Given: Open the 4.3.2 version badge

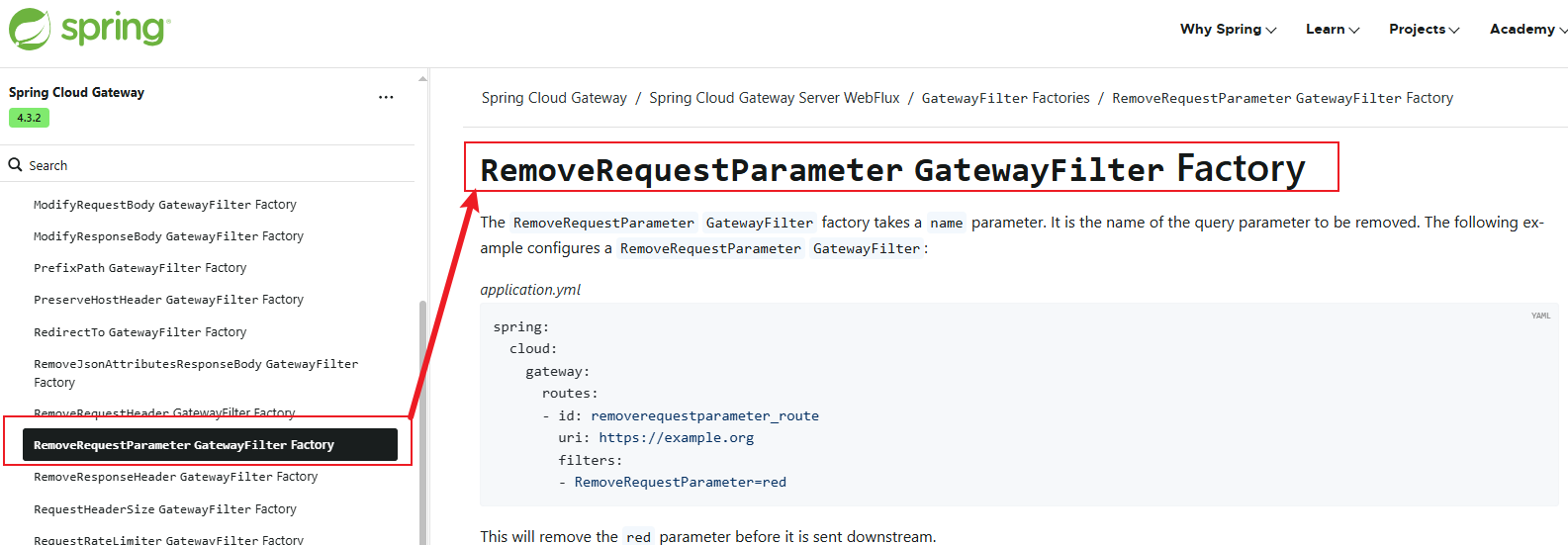Looking at the screenshot, I should tap(29, 118).
